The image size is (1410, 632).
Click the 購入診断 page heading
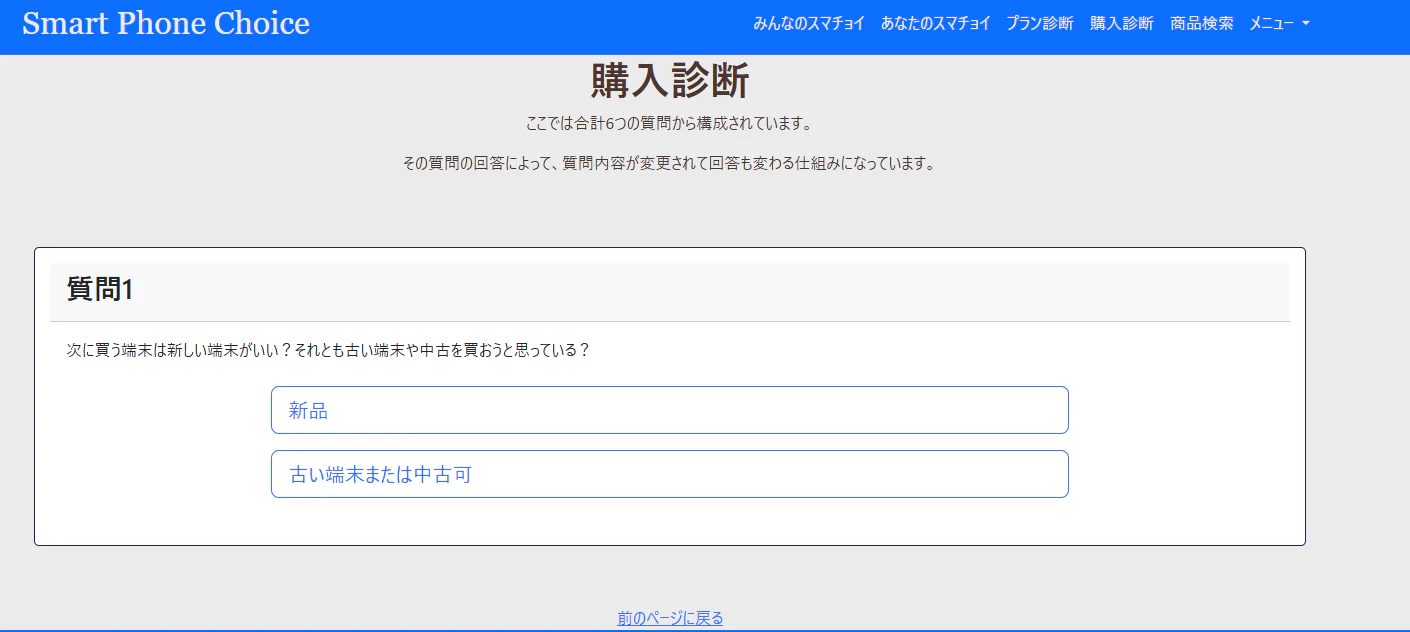click(x=670, y=80)
